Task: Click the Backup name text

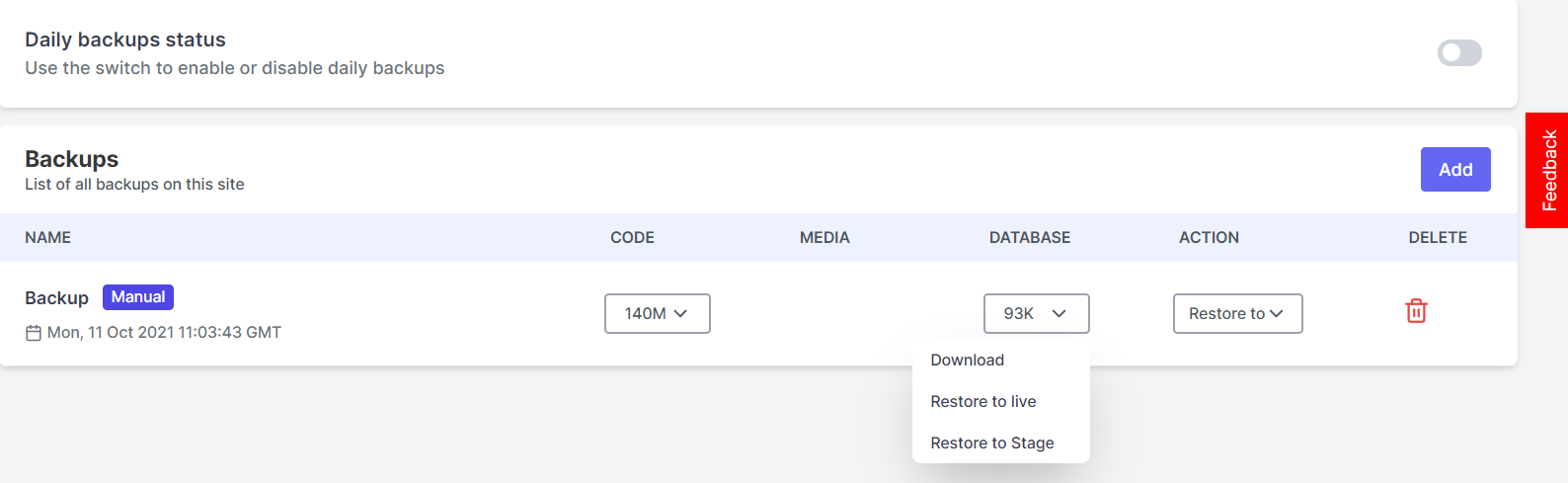Action: click(x=56, y=298)
